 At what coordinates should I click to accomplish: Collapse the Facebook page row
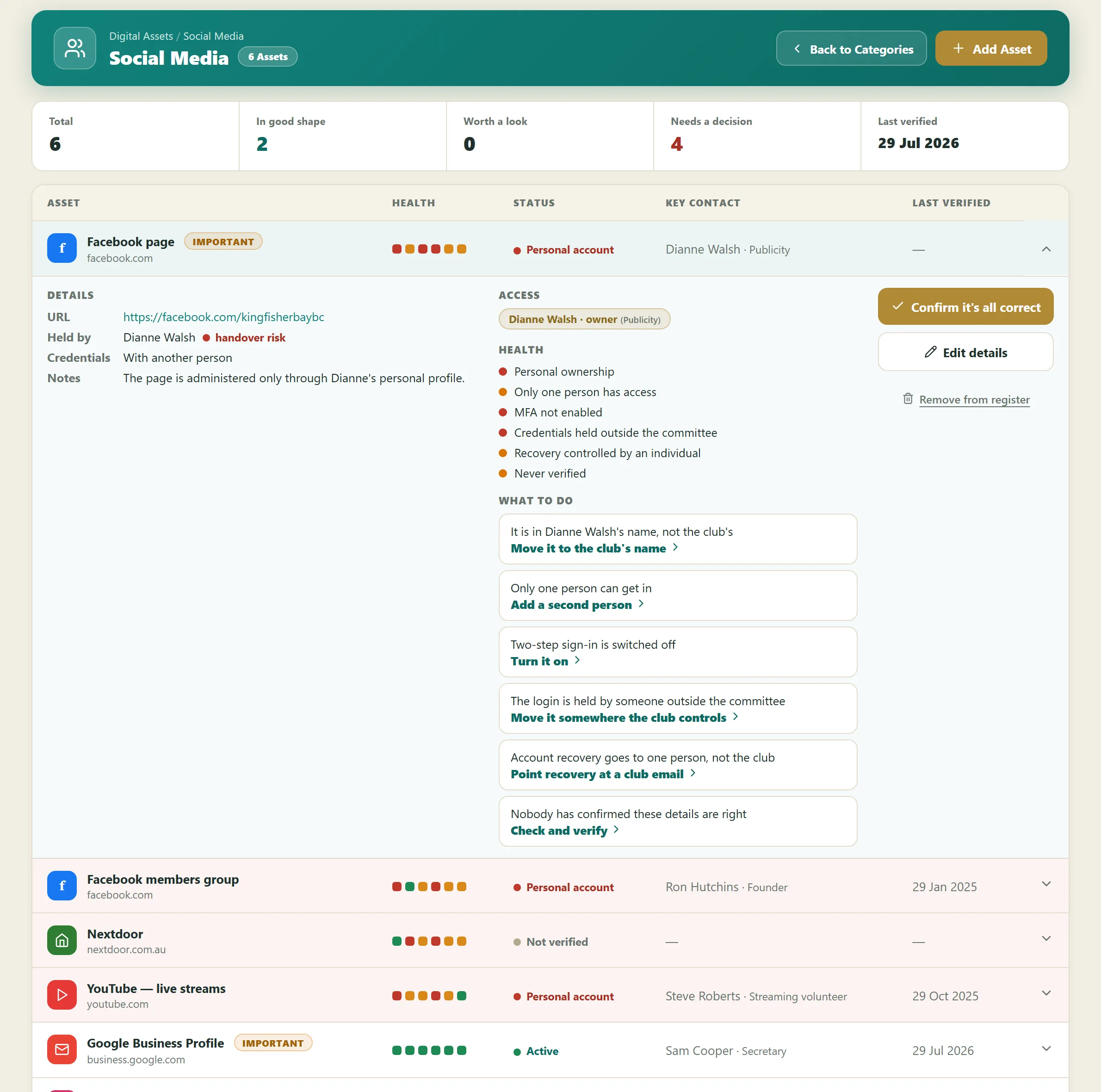point(1046,249)
